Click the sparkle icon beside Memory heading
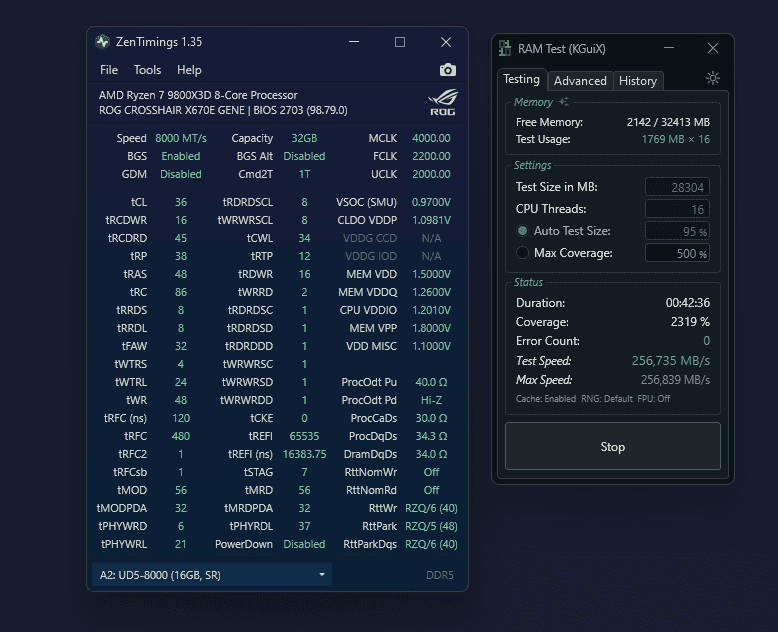Screen dimensions: 778x632 point(564,102)
